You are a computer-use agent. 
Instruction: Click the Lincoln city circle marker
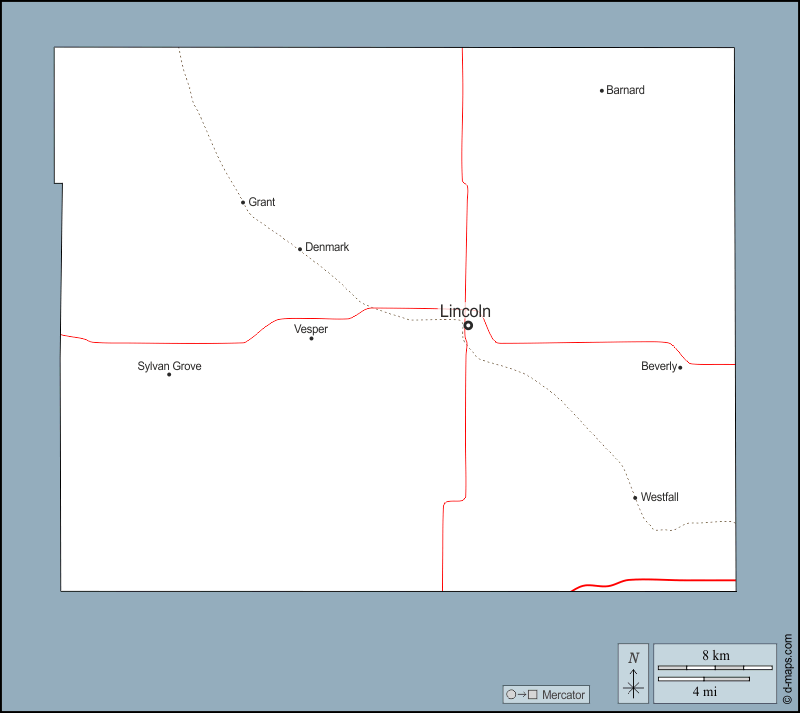point(468,325)
